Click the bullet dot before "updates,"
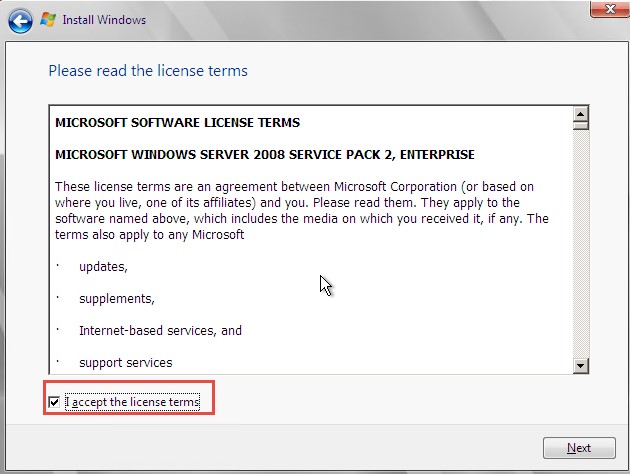Viewport: 630px width, 474px height. (59, 267)
